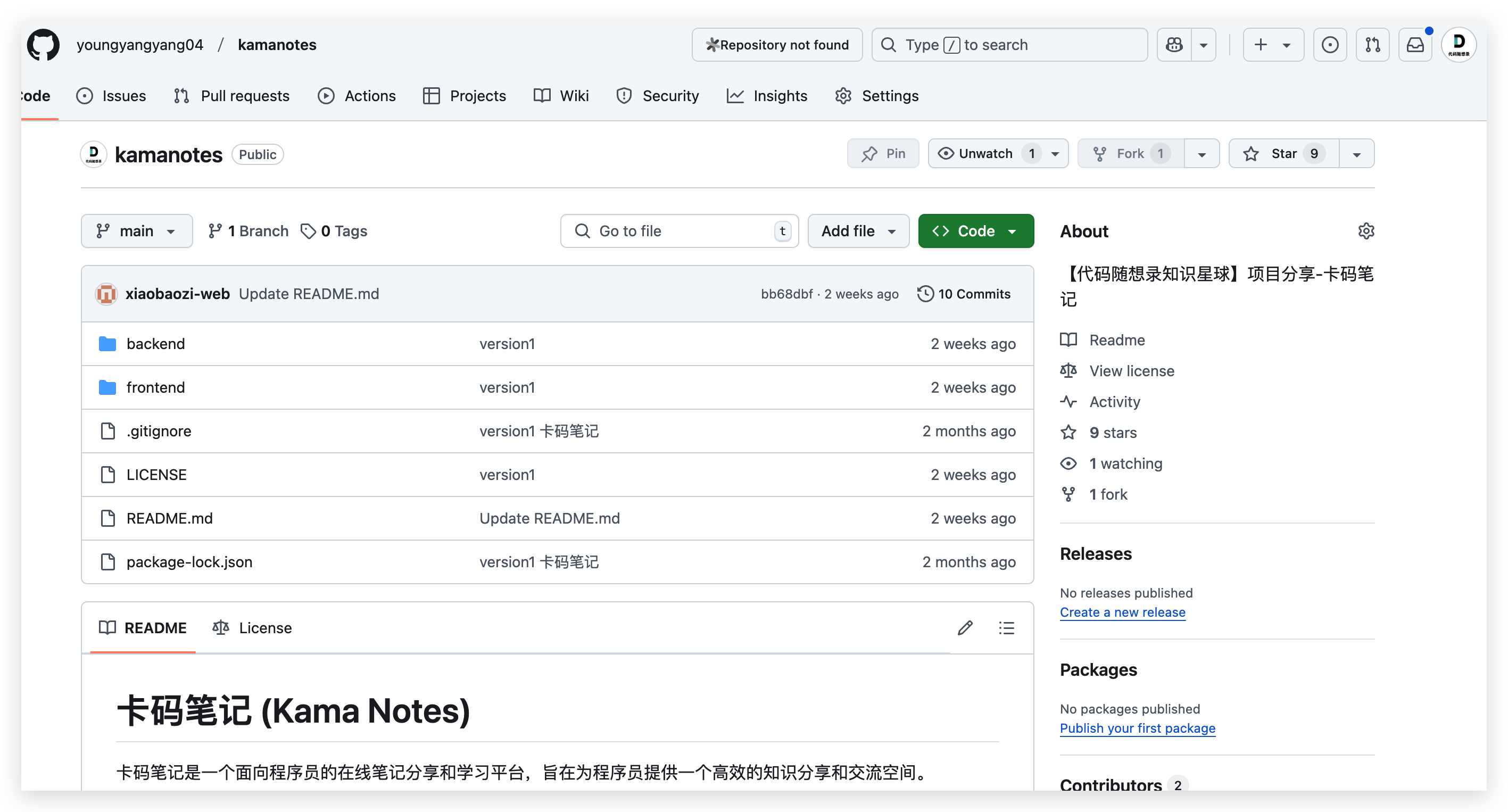Edit About settings gear icon
The height and width of the screenshot is (812, 1508).
coord(1366,230)
